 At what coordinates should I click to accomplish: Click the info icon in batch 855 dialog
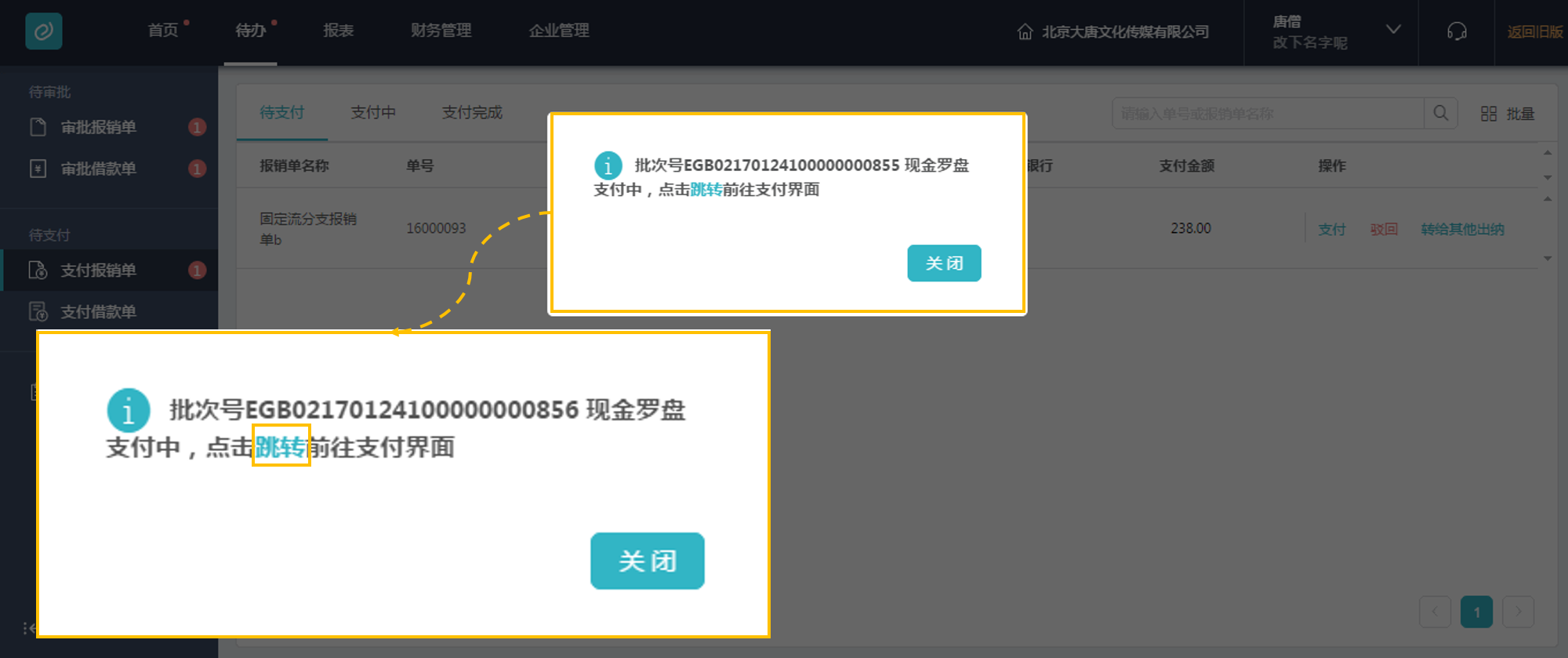click(608, 165)
